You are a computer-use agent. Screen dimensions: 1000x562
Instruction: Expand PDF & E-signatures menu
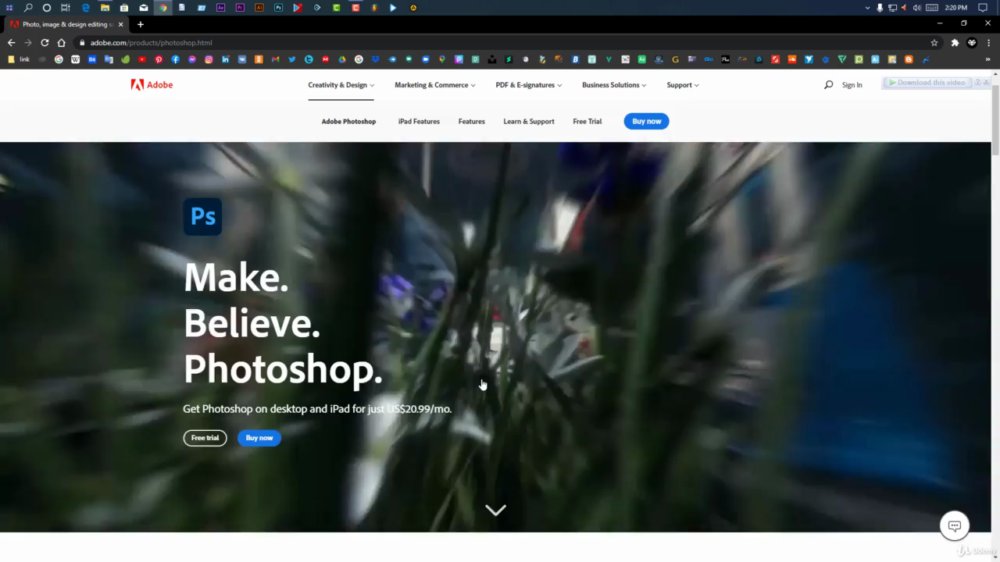point(528,85)
